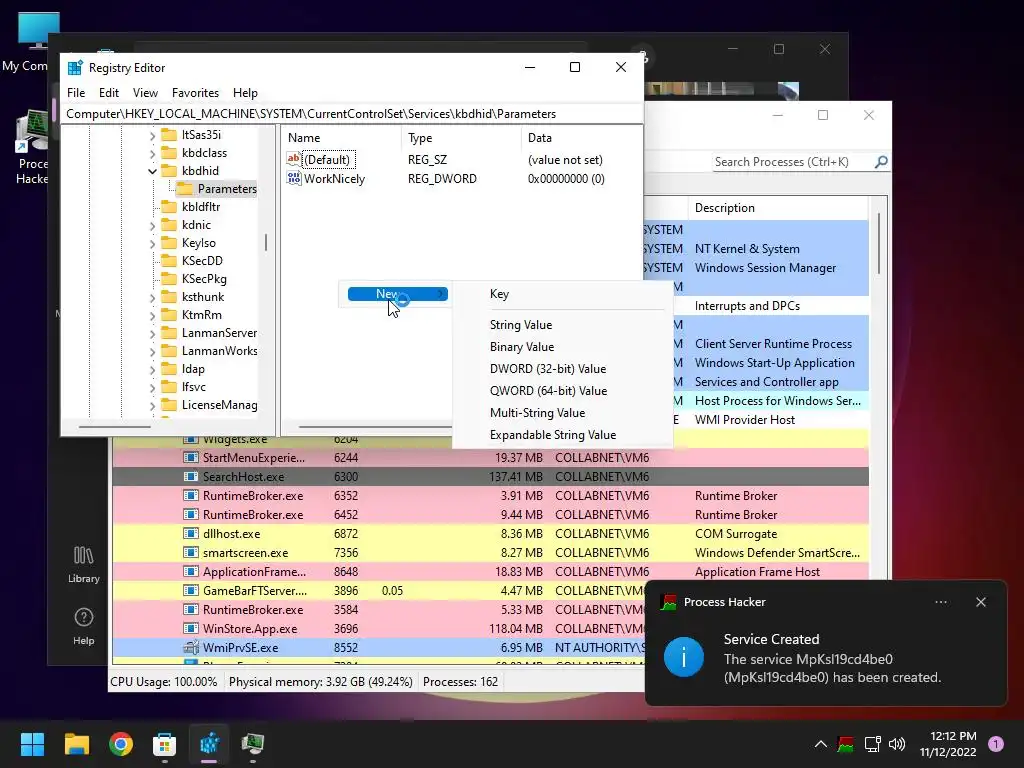
Task: Open Library in the background app sidebar
Action: coord(84,565)
